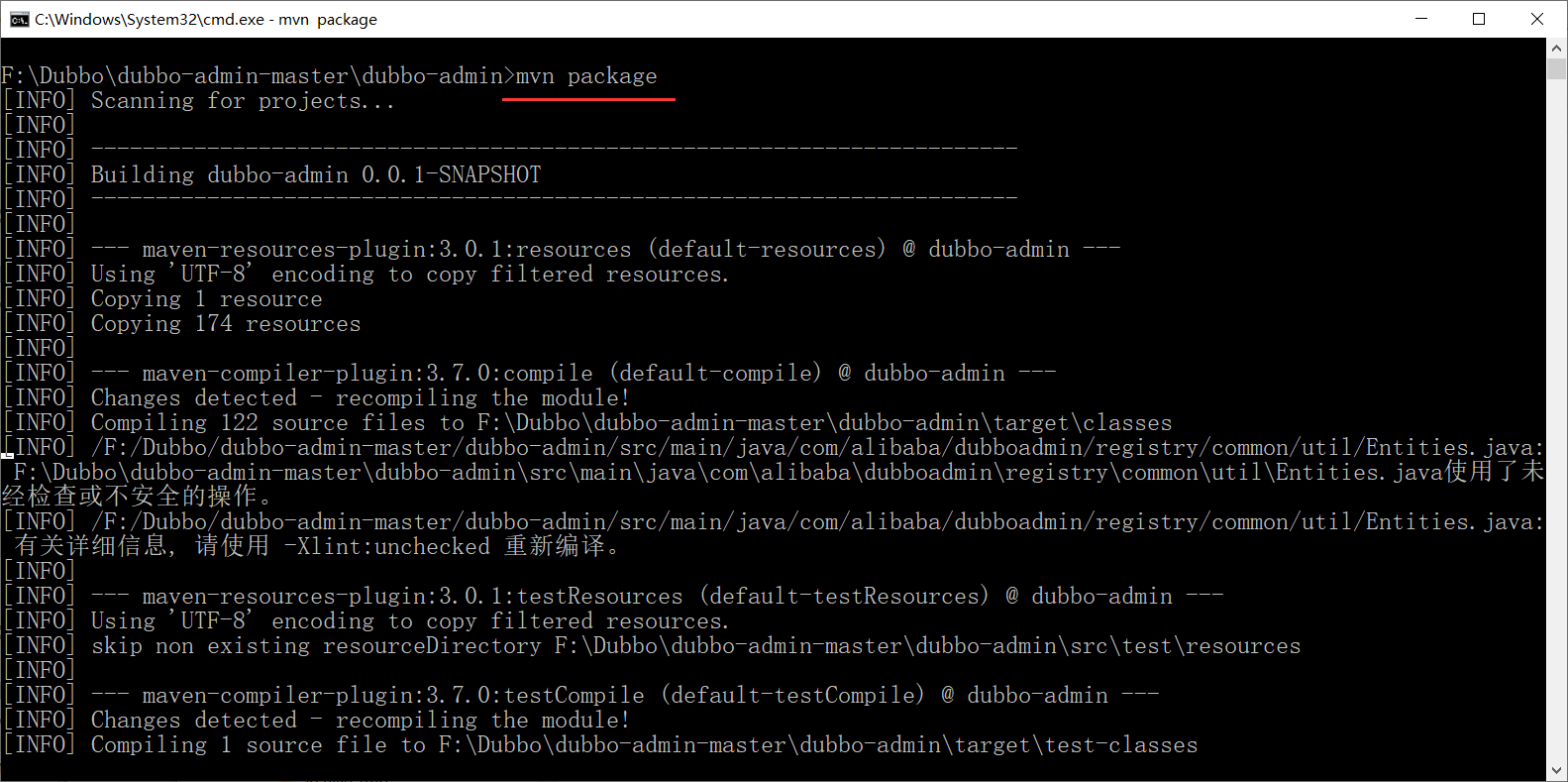Maximize the command prompt window

click(1479, 19)
